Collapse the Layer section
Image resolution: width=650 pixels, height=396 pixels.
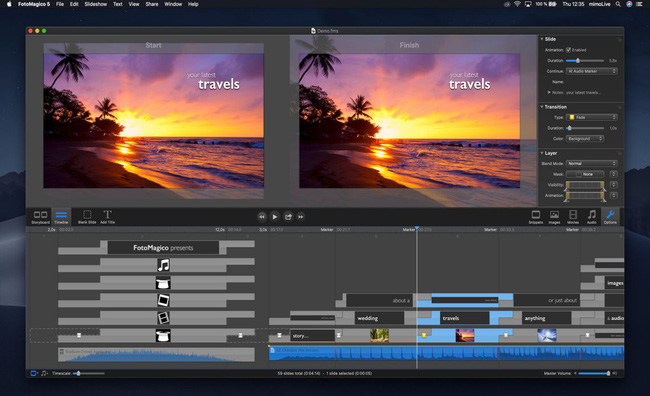tap(542, 153)
